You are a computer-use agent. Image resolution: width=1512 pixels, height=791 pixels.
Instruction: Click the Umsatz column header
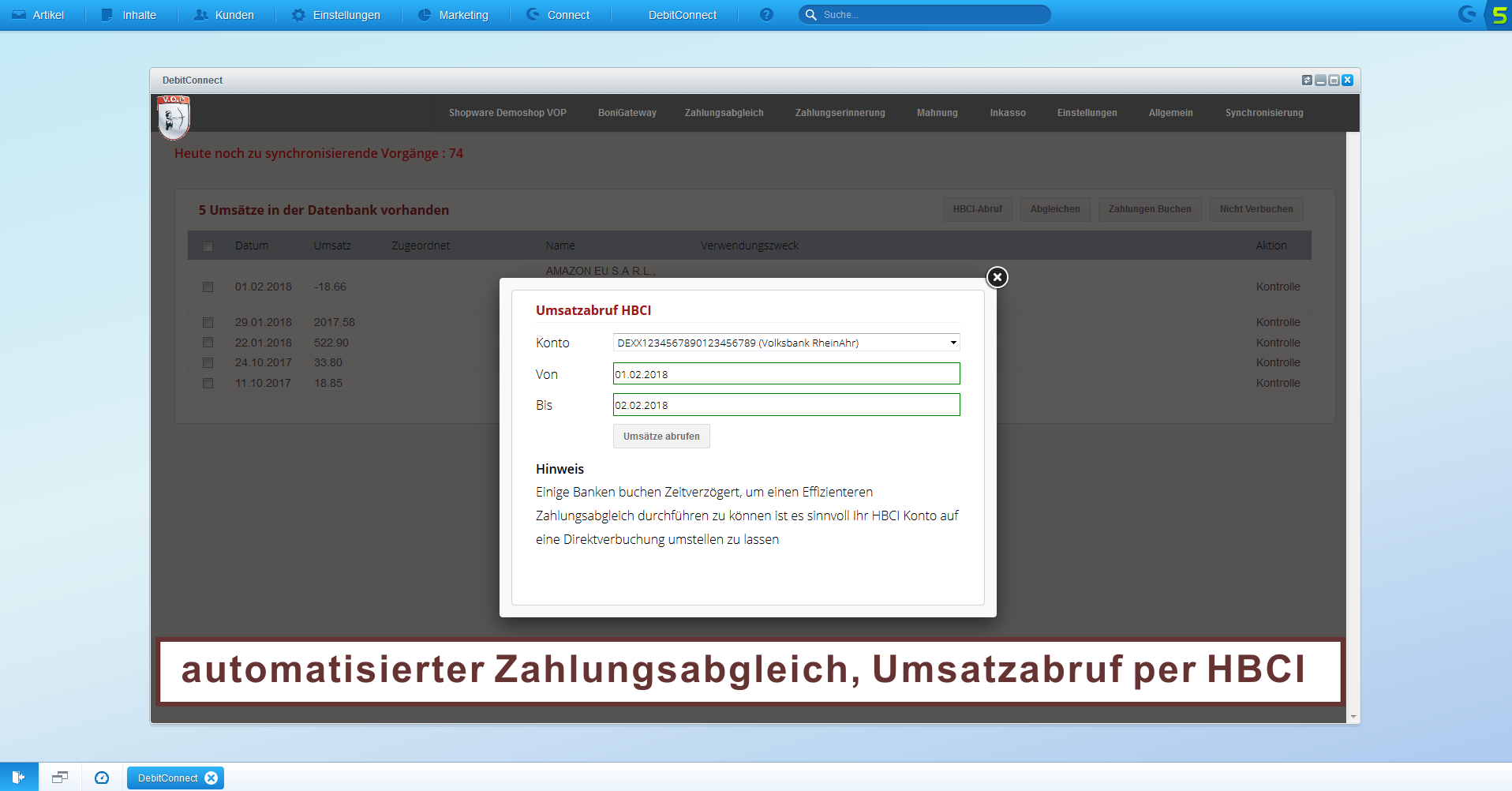tap(332, 246)
